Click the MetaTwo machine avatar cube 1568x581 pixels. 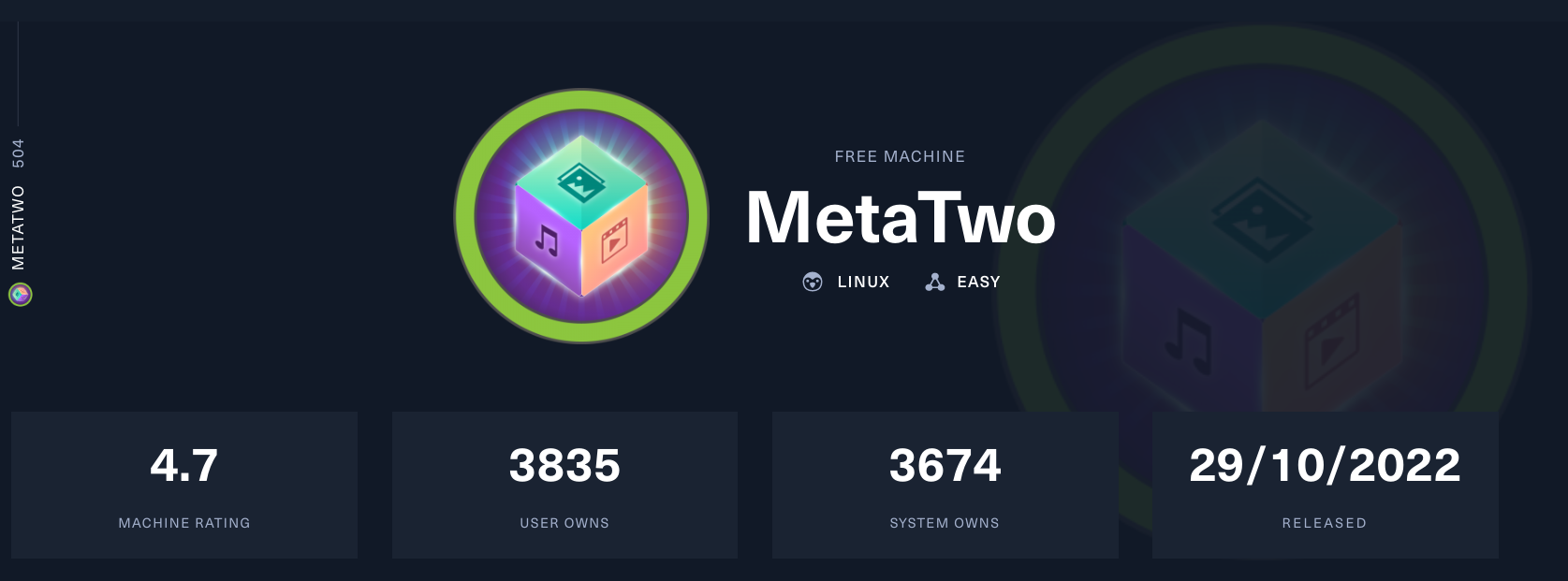point(581,216)
